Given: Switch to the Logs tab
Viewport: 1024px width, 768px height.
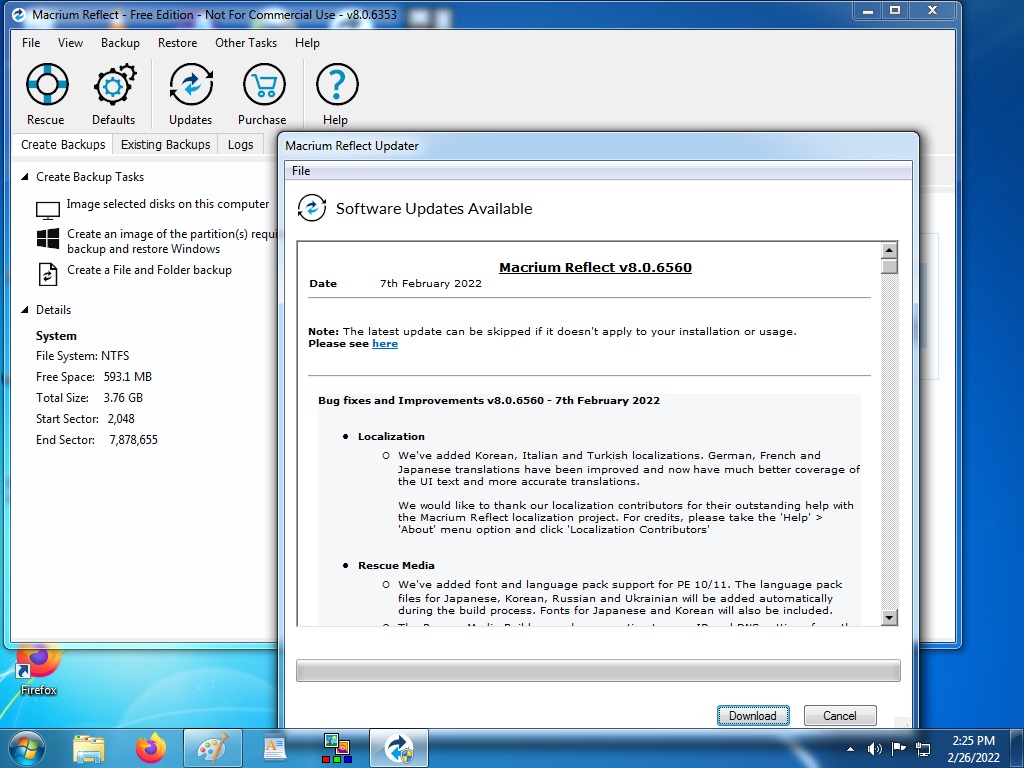Looking at the screenshot, I should [x=240, y=144].
